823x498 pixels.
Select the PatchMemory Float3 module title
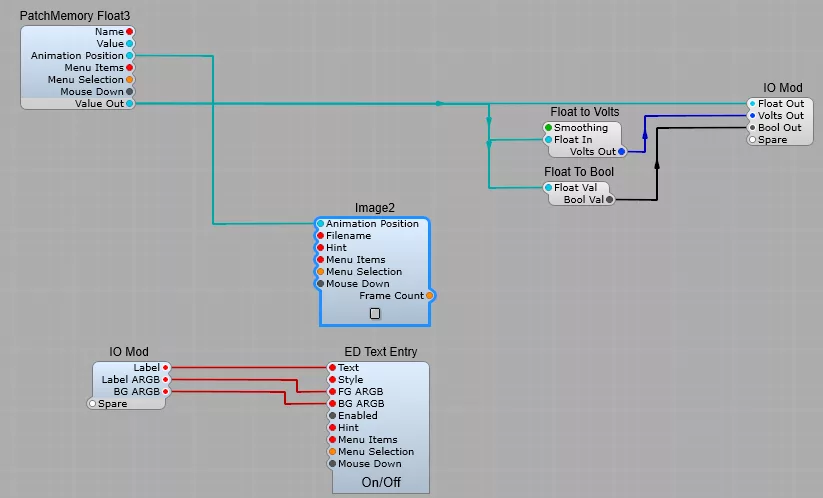pyautogui.click(x=75, y=16)
